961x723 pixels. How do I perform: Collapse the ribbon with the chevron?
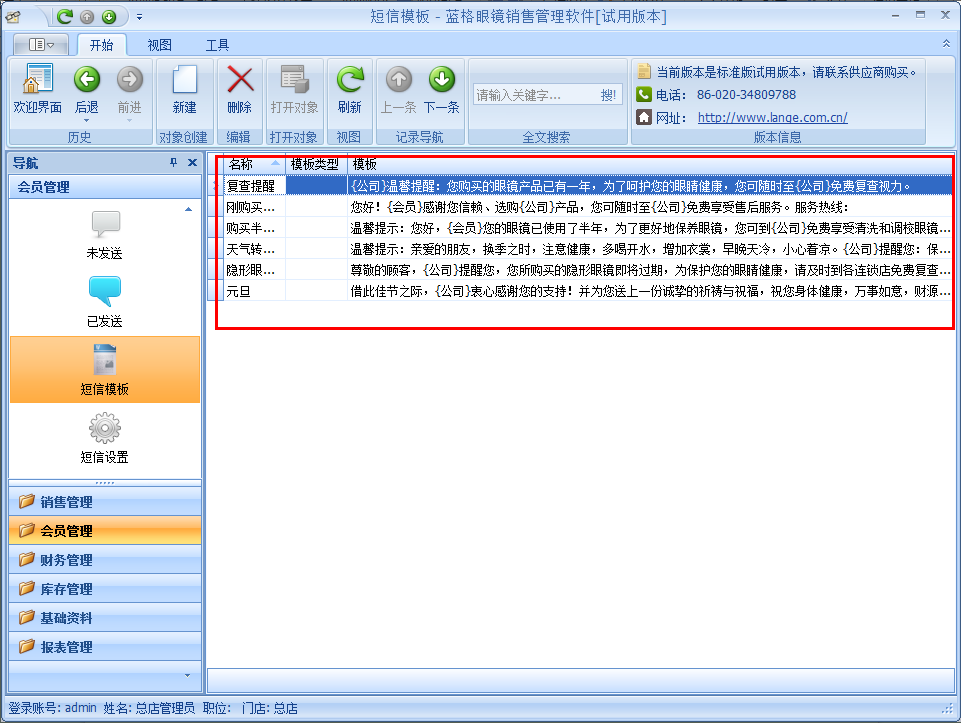[x=946, y=44]
